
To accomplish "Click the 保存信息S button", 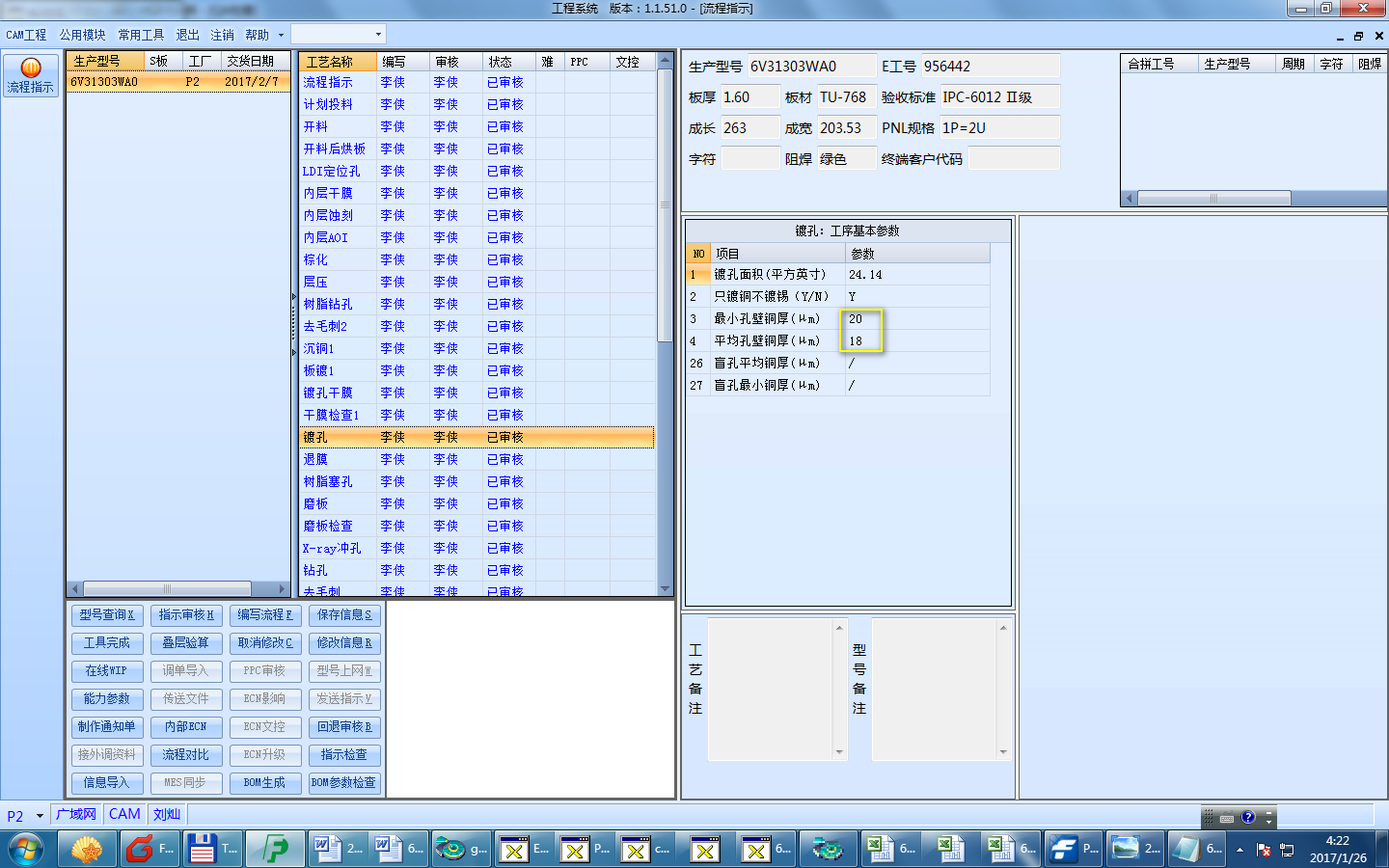I will coord(344,615).
